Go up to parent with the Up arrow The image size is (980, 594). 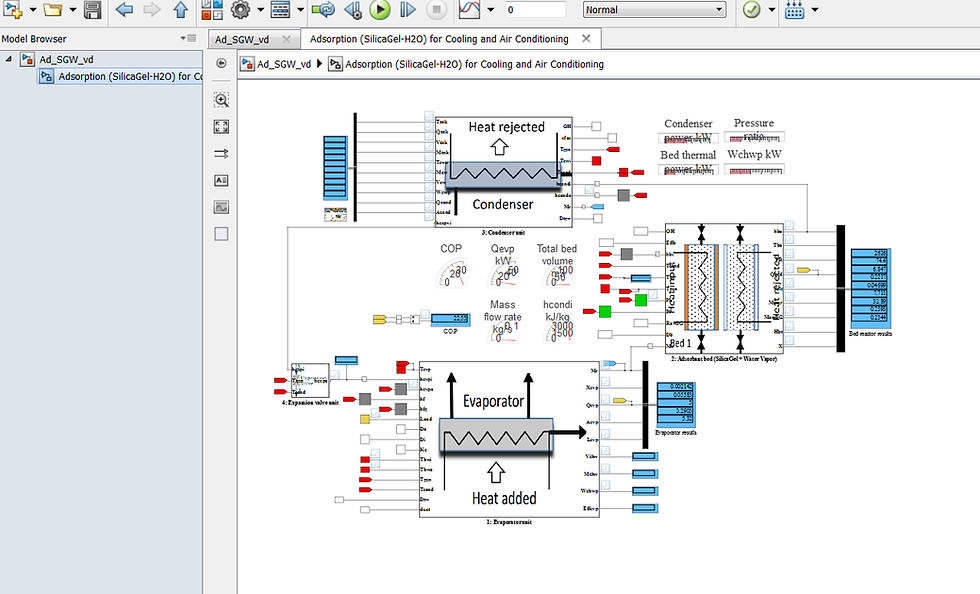[181, 9]
